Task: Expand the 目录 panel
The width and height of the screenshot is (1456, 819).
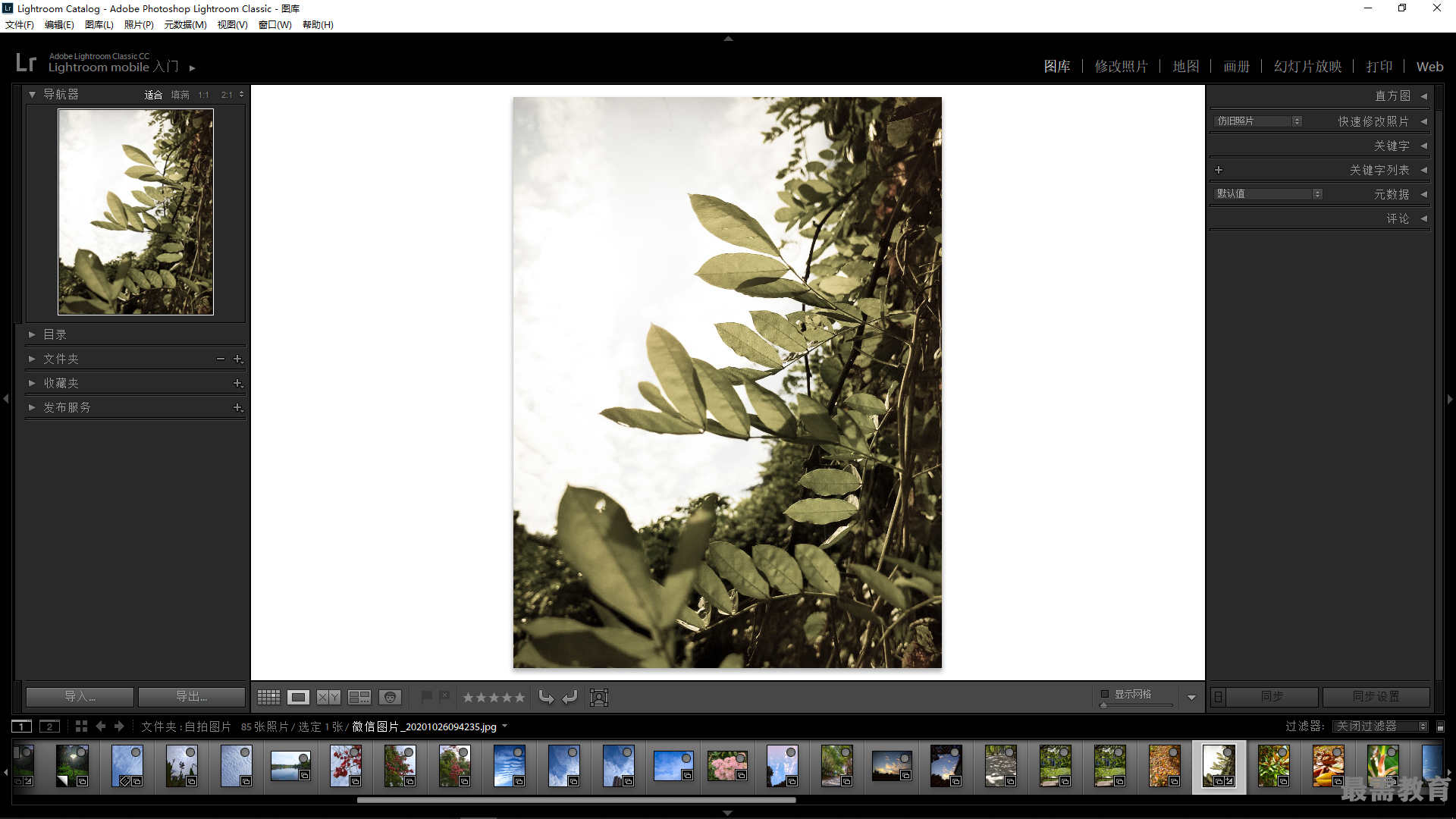Action: [x=32, y=334]
